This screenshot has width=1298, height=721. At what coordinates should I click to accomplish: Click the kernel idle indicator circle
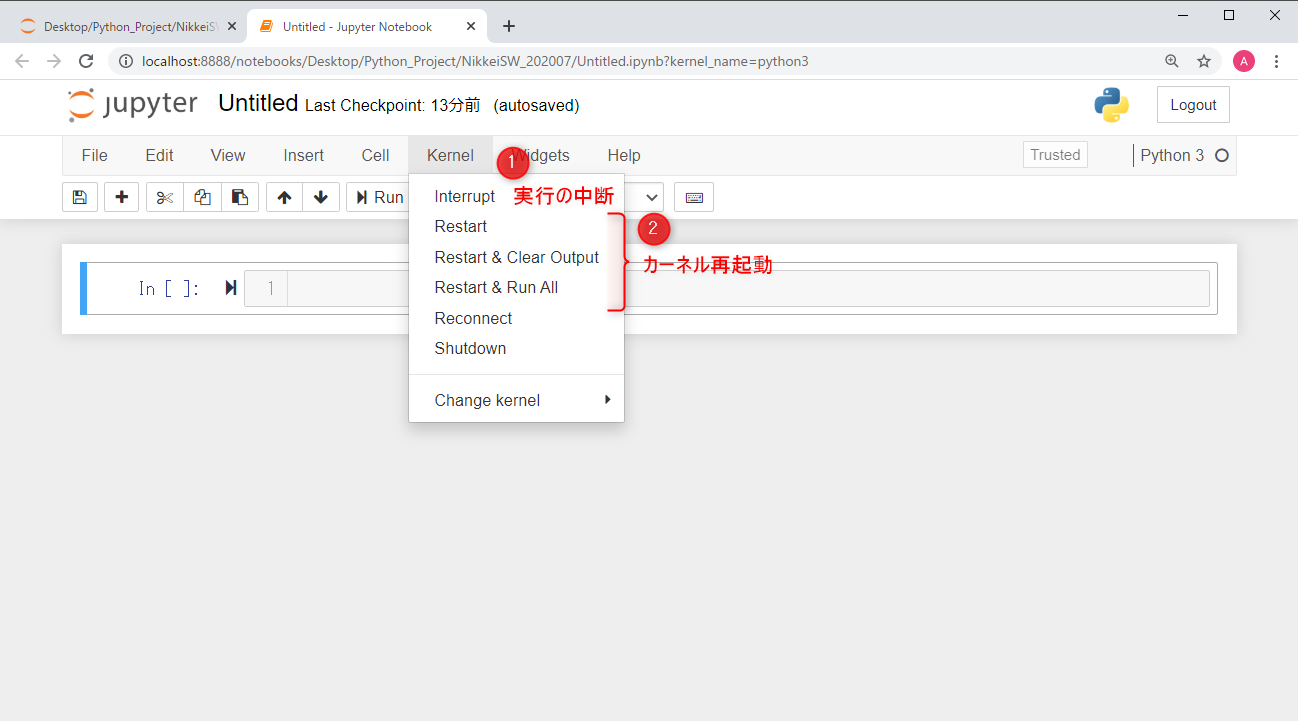[1221, 155]
